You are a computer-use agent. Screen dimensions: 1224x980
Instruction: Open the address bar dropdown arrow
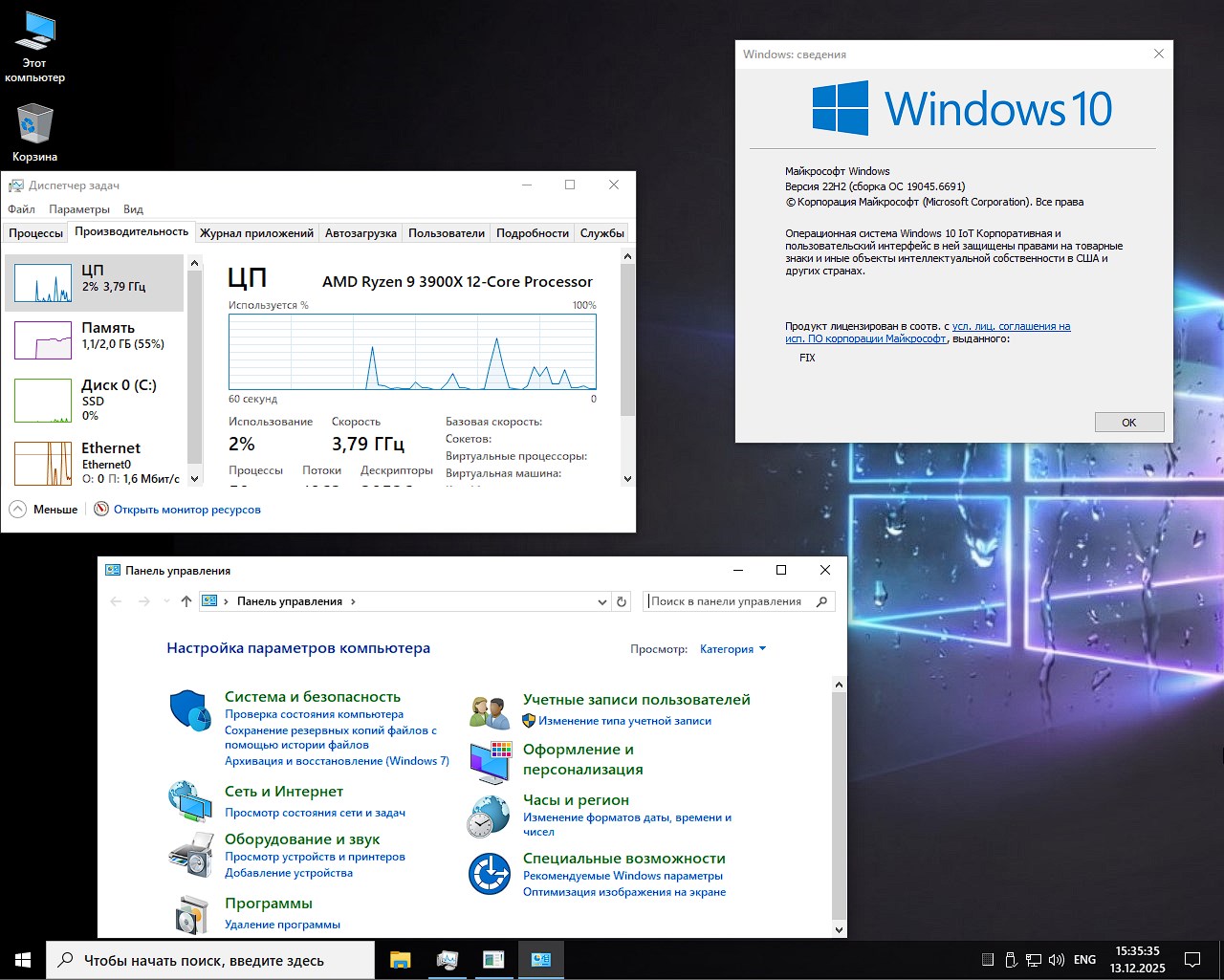tap(601, 600)
